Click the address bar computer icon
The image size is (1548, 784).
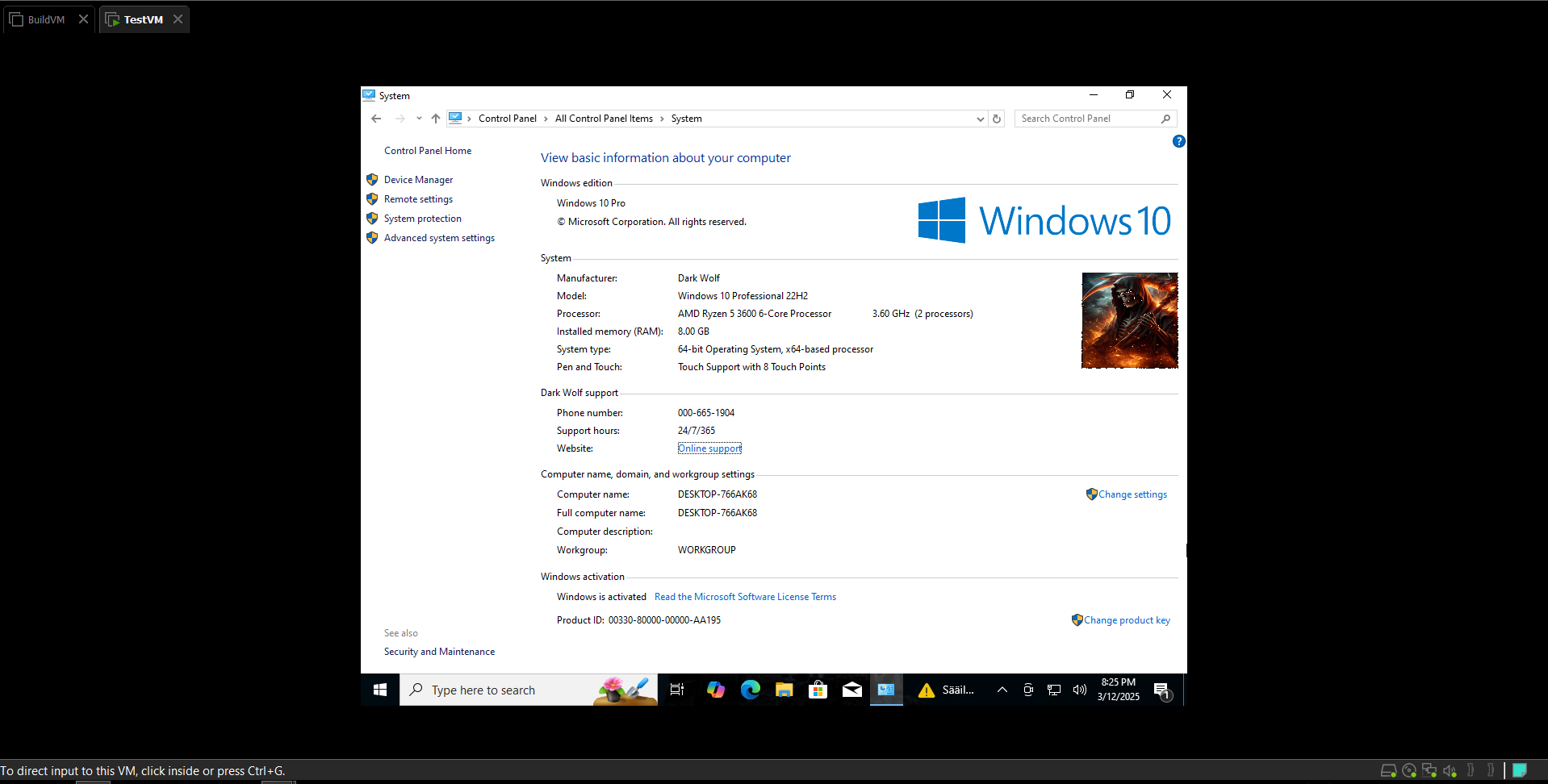point(455,118)
